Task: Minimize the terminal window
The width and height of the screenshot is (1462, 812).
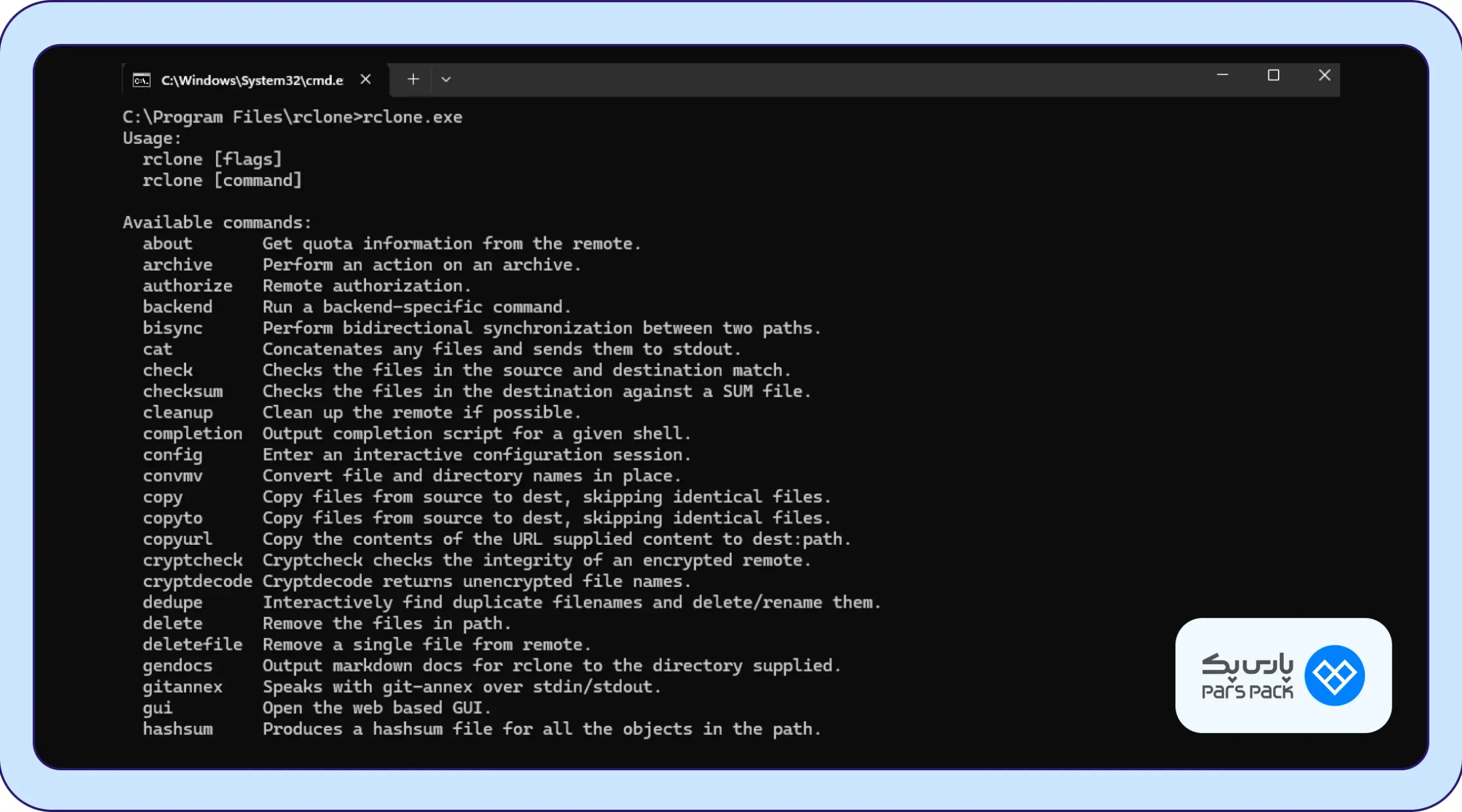Action: [1223, 75]
